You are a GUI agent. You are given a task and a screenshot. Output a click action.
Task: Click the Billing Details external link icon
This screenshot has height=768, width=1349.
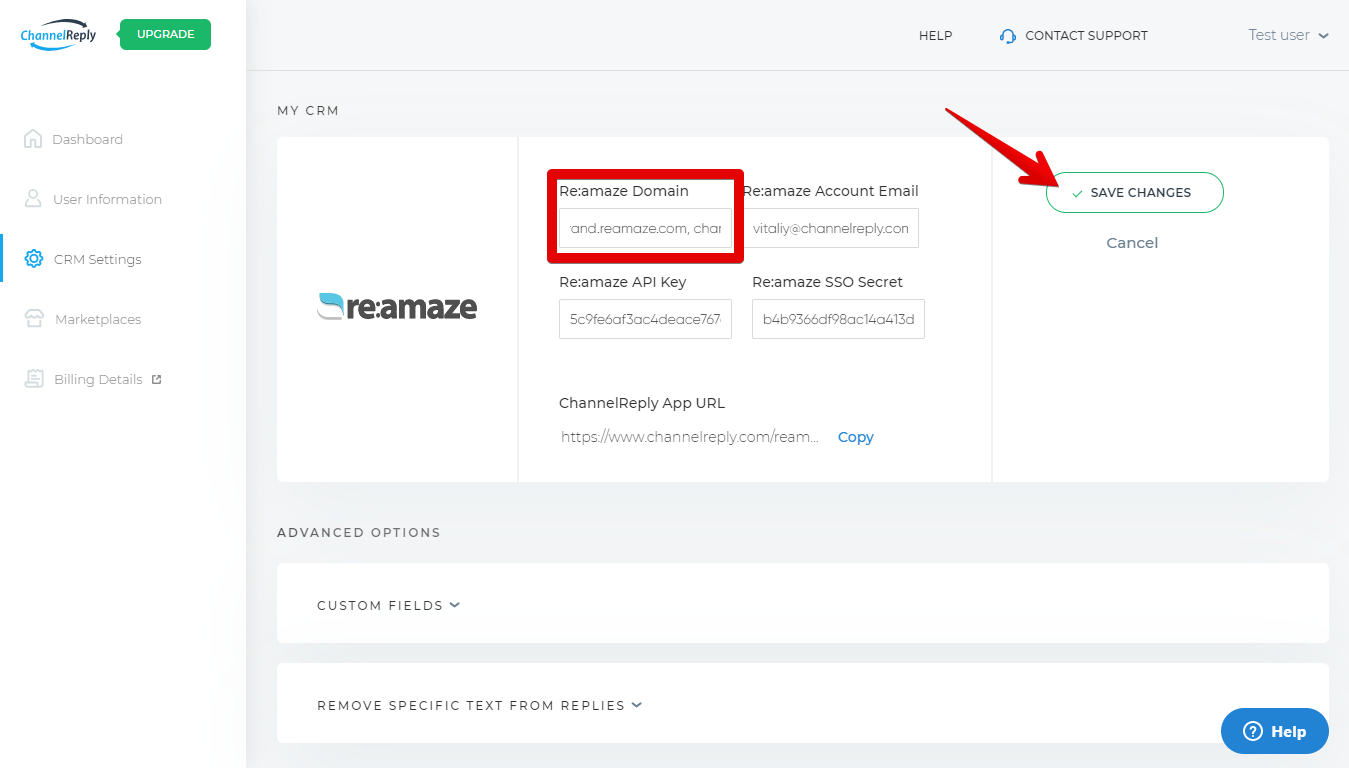156,379
